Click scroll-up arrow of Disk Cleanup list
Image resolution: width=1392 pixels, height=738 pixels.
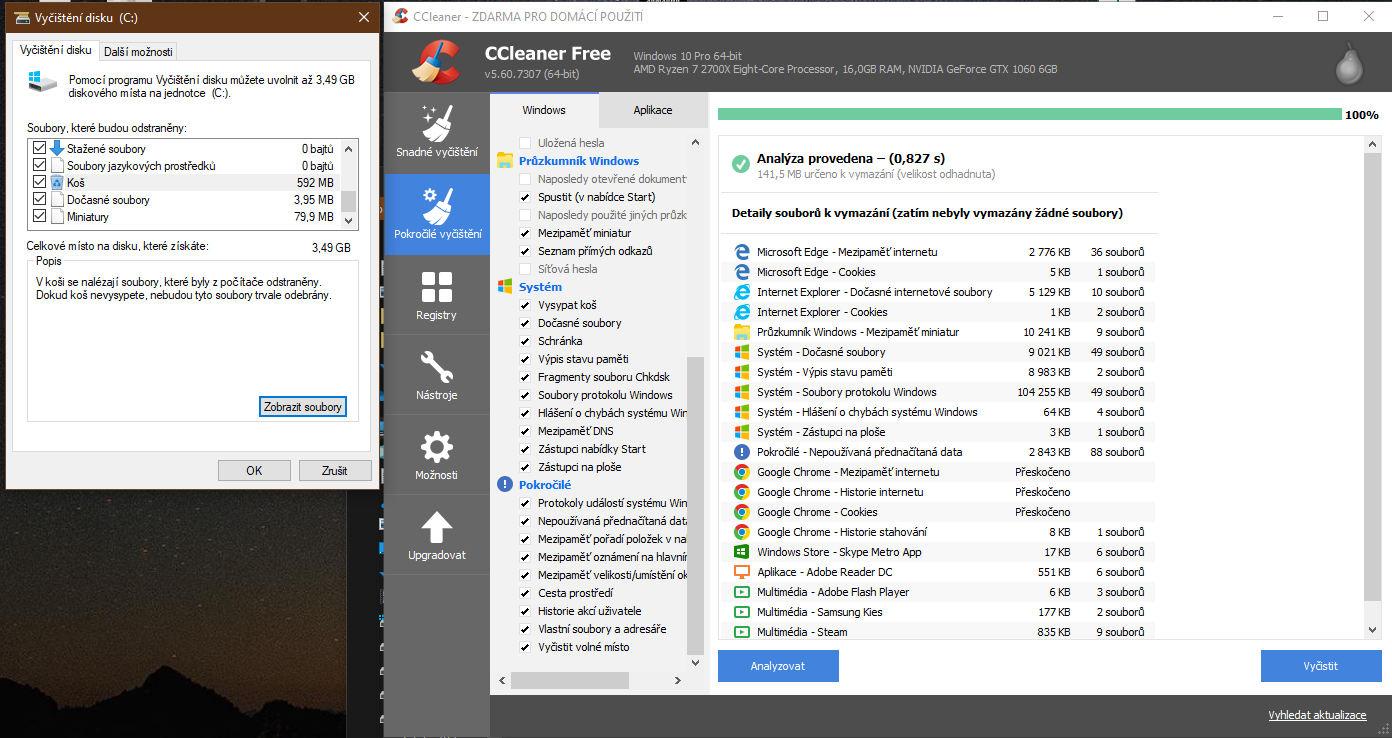coord(349,148)
